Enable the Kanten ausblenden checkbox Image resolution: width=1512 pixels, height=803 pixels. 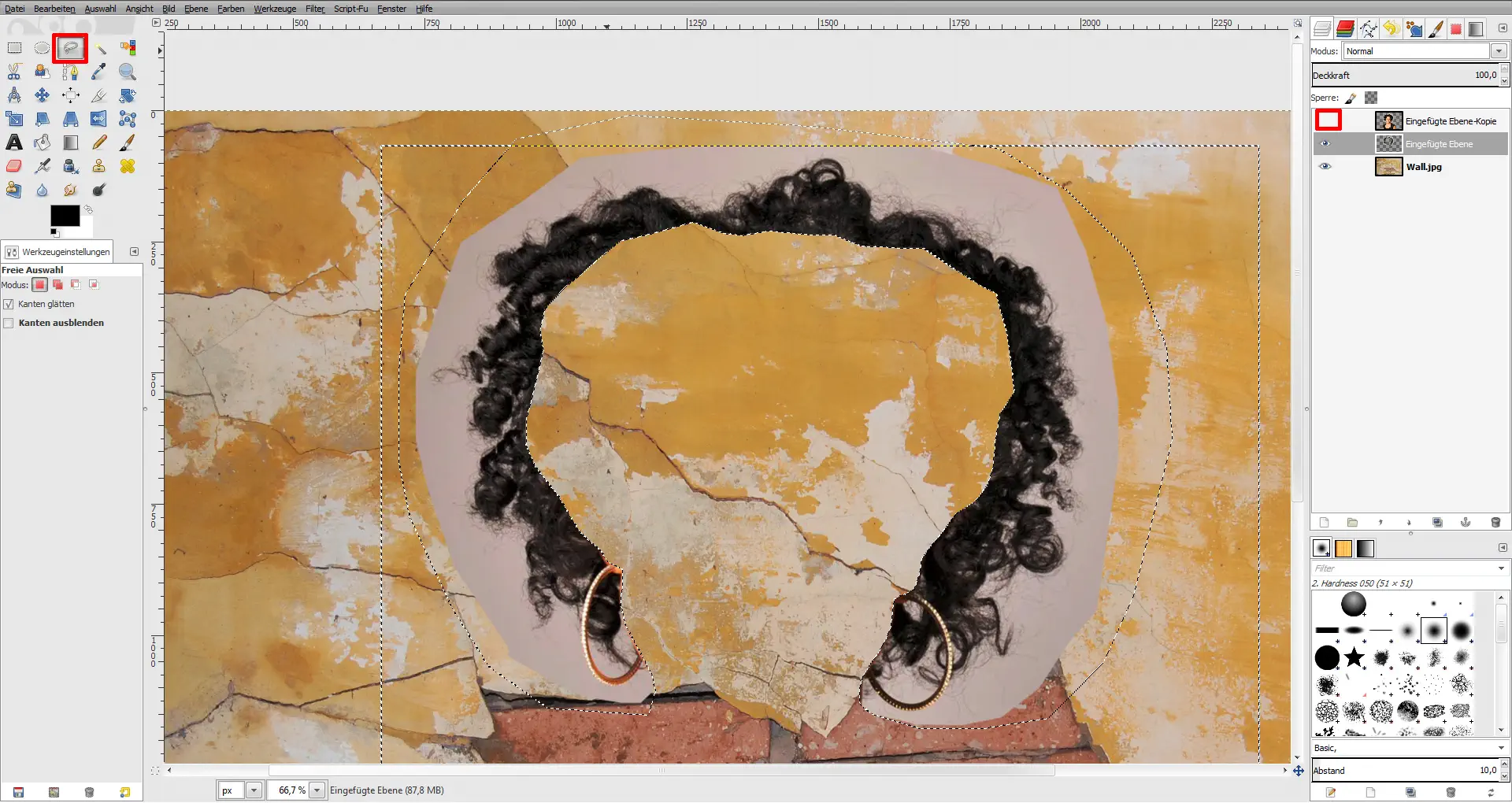pos(9,323)
